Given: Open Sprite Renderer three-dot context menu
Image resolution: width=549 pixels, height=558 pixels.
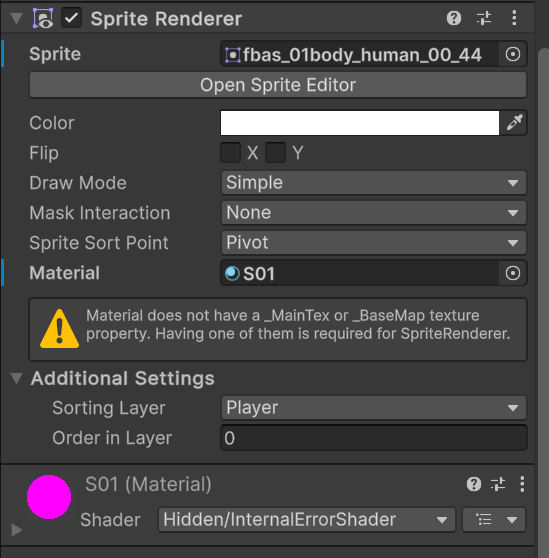Looking at the screenshot, I should [x=514, y=18].
